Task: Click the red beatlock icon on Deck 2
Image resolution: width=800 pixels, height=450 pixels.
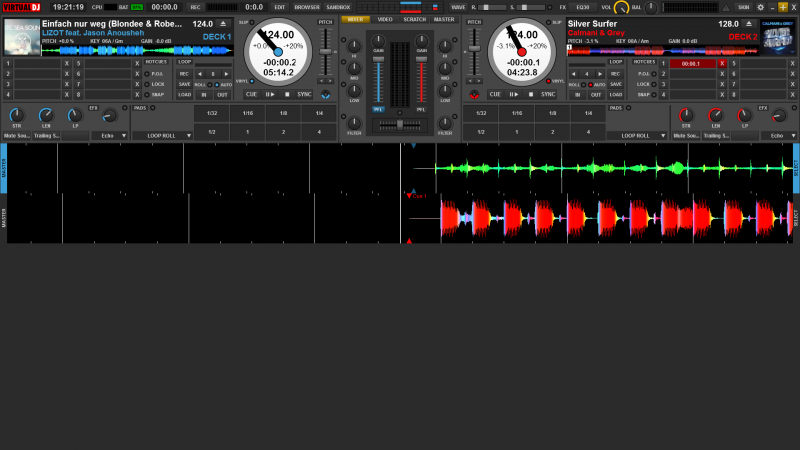Action: tap(474, 95)
